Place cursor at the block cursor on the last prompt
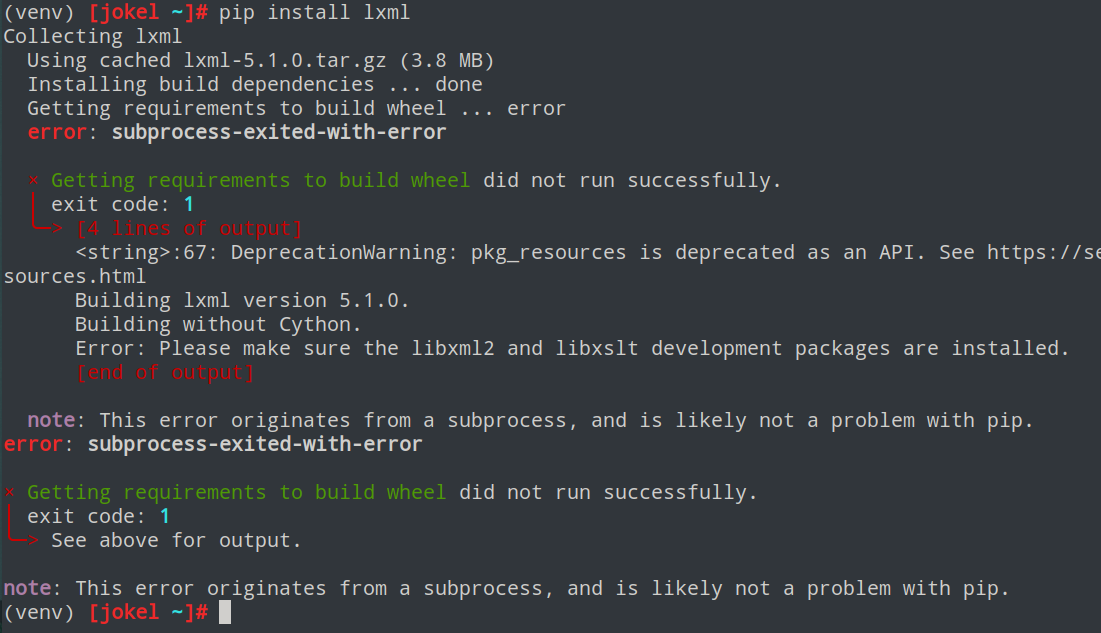This screenshot has width=1101, height=633. [x=225, y=612]
